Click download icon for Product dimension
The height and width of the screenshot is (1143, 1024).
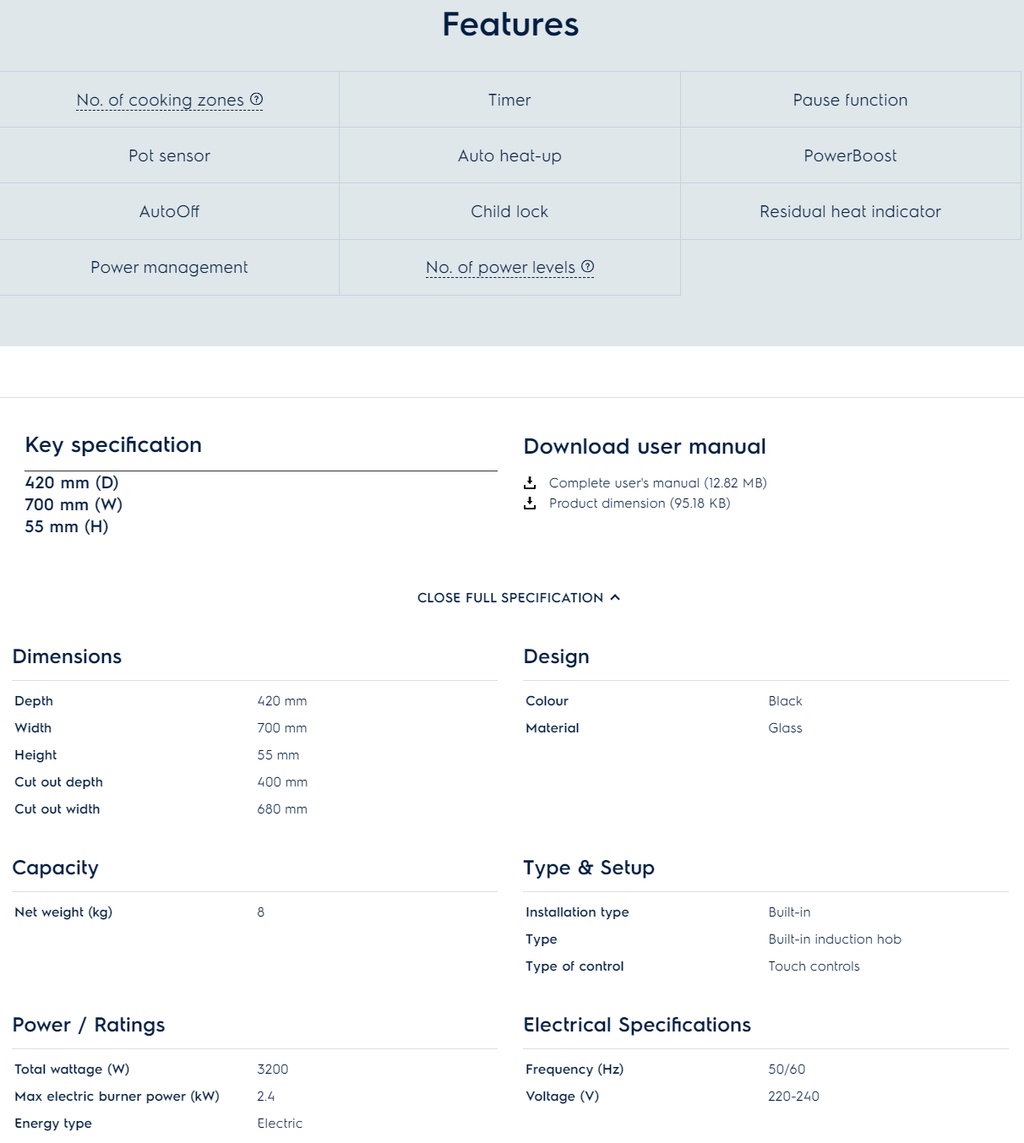pyautogui.click(x=530, y=503)
